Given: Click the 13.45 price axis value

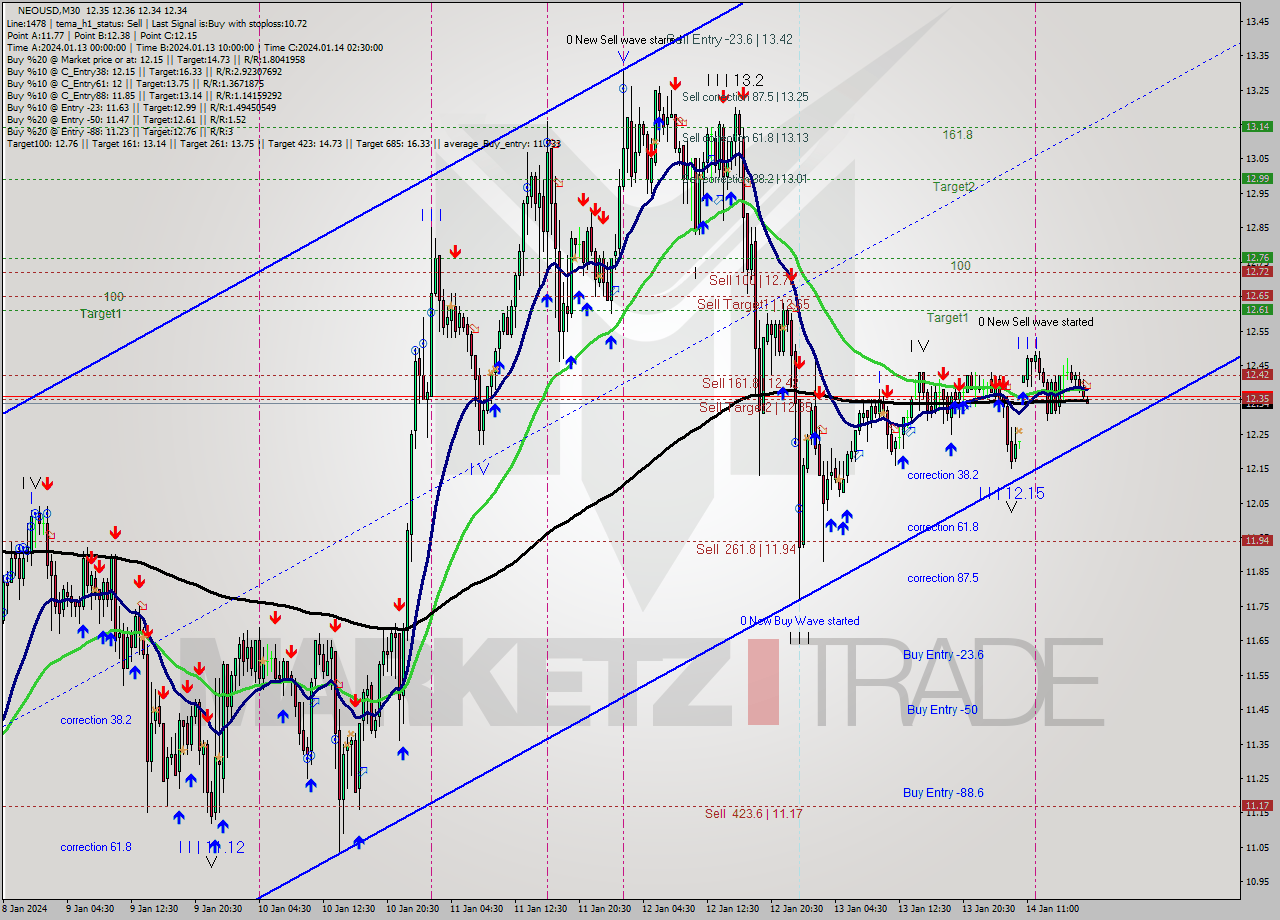Looking at the screenshot, I should click(1257, 21).
